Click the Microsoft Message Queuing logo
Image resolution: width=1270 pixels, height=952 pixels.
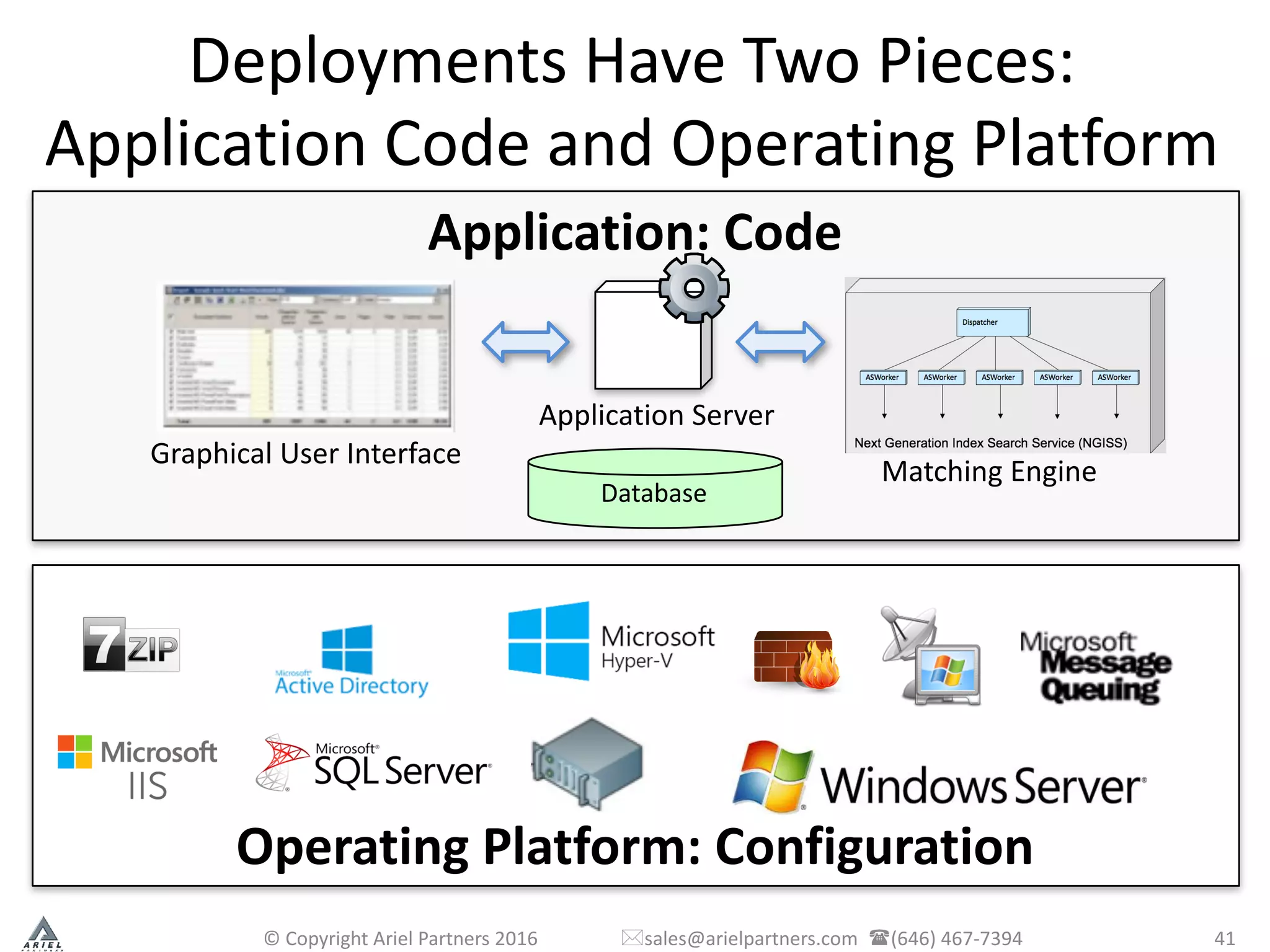[x=1095, y=667]
